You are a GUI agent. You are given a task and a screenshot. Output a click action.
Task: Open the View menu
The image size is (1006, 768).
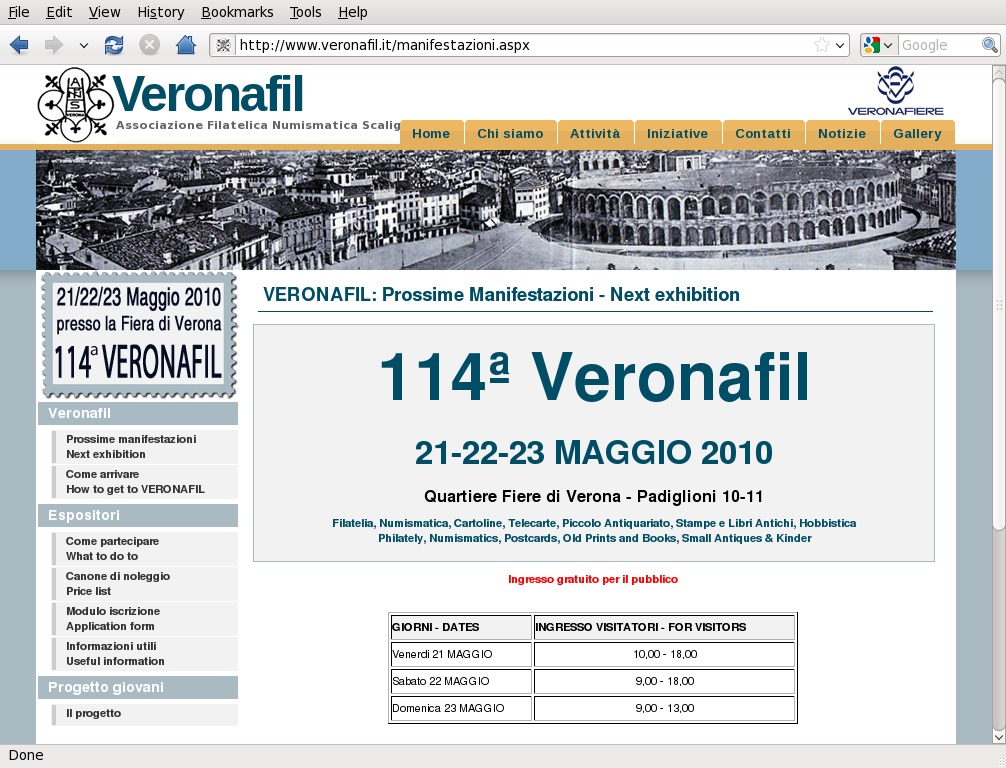pos(105,12)
